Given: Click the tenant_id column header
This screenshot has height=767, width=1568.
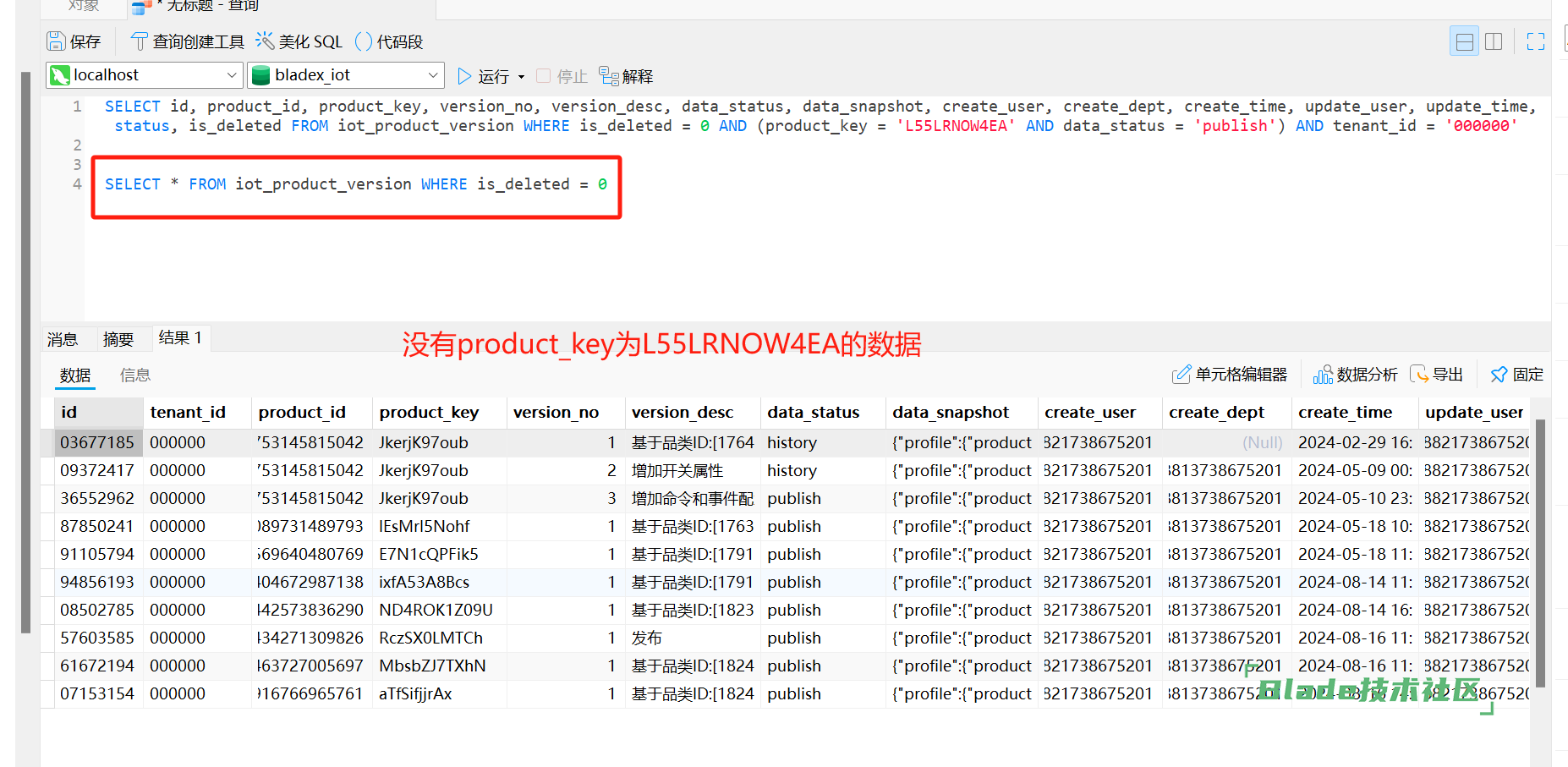Looking at the screenshot, I should [x=197, y=412].
